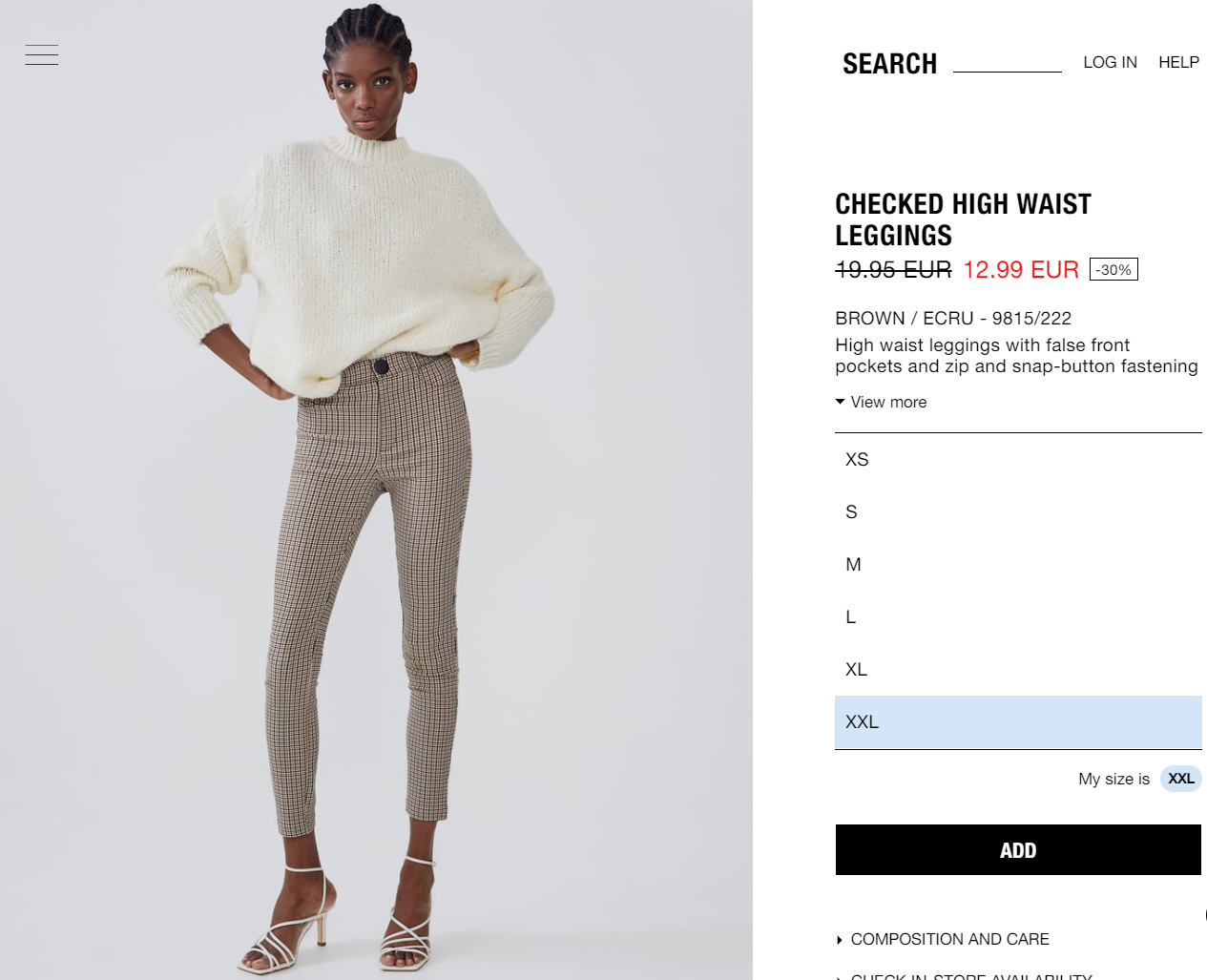Click the XXL badge beside My size is
This screenshot has height=980, width=1207.
tap(1181, 779)
